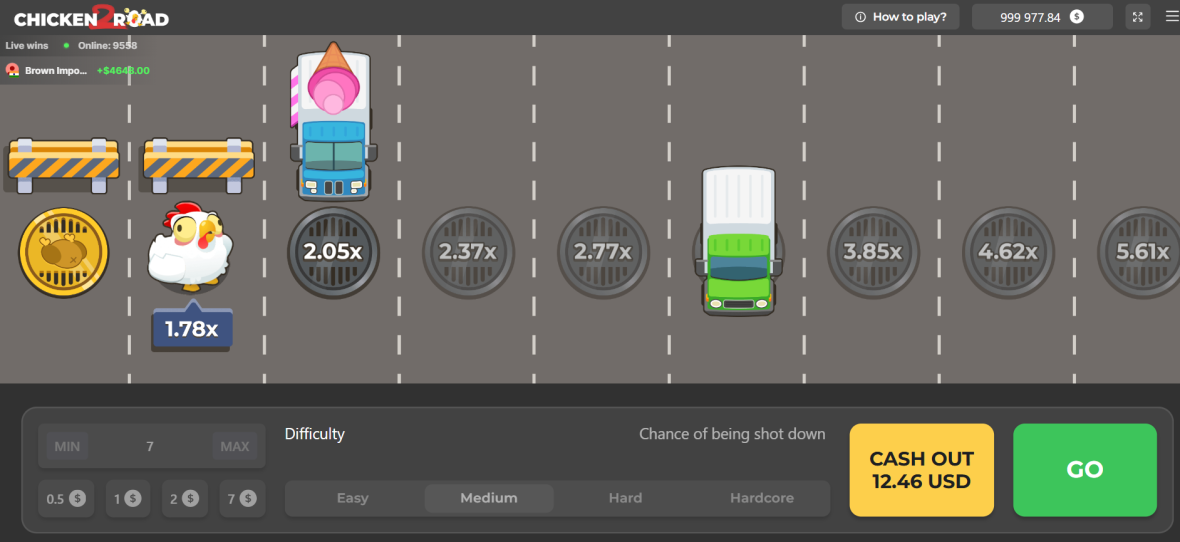Open How to play? help
The image size is (1180, 542).
point(901,17)
